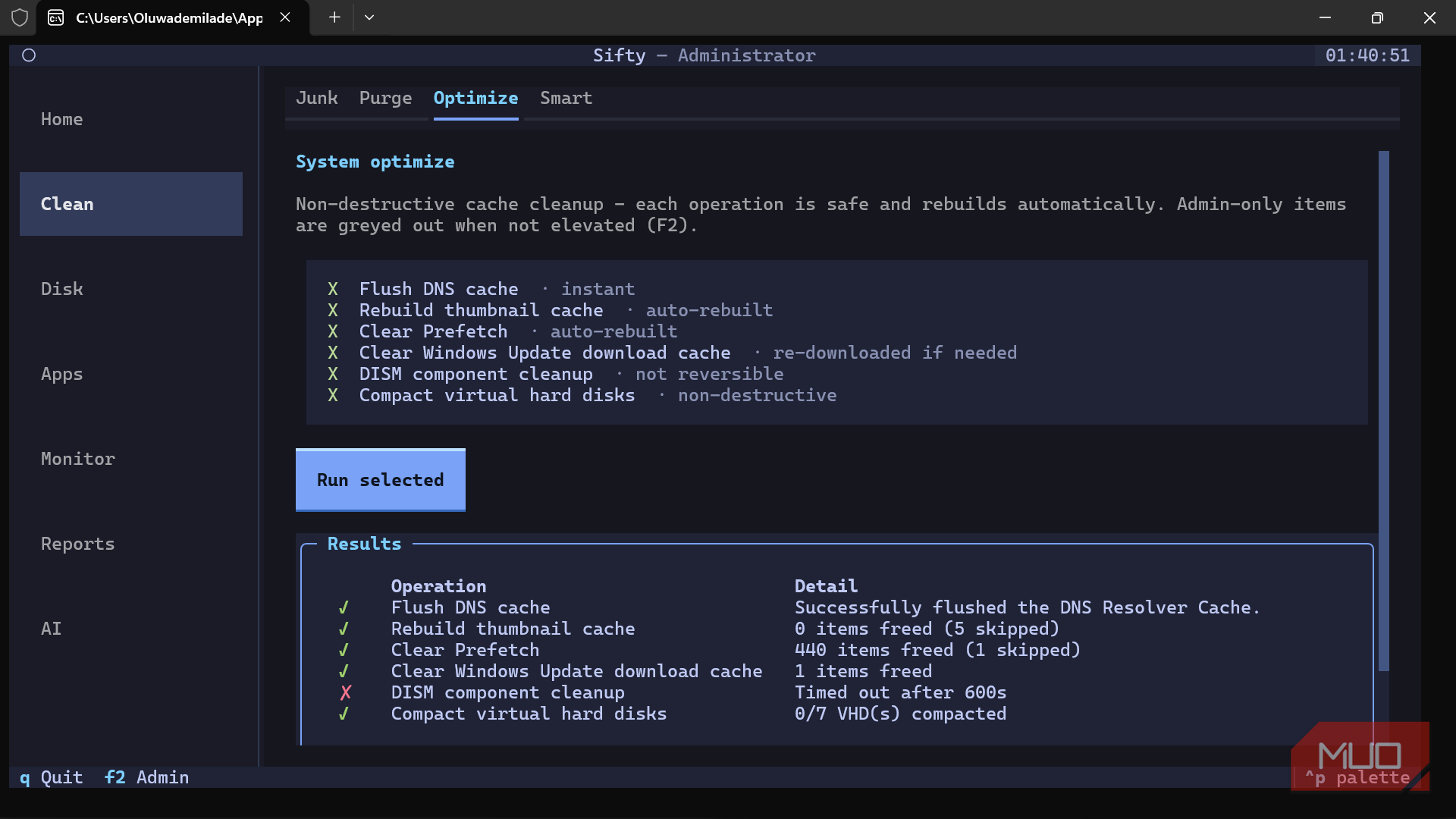
Task: Click green check beside Clear Windows Update result
Action: [344, 671]
